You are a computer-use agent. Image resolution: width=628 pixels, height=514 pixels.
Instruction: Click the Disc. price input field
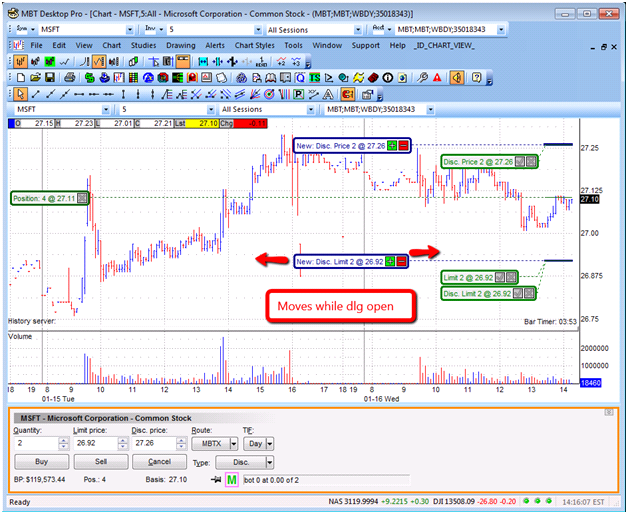pos(154,443)
